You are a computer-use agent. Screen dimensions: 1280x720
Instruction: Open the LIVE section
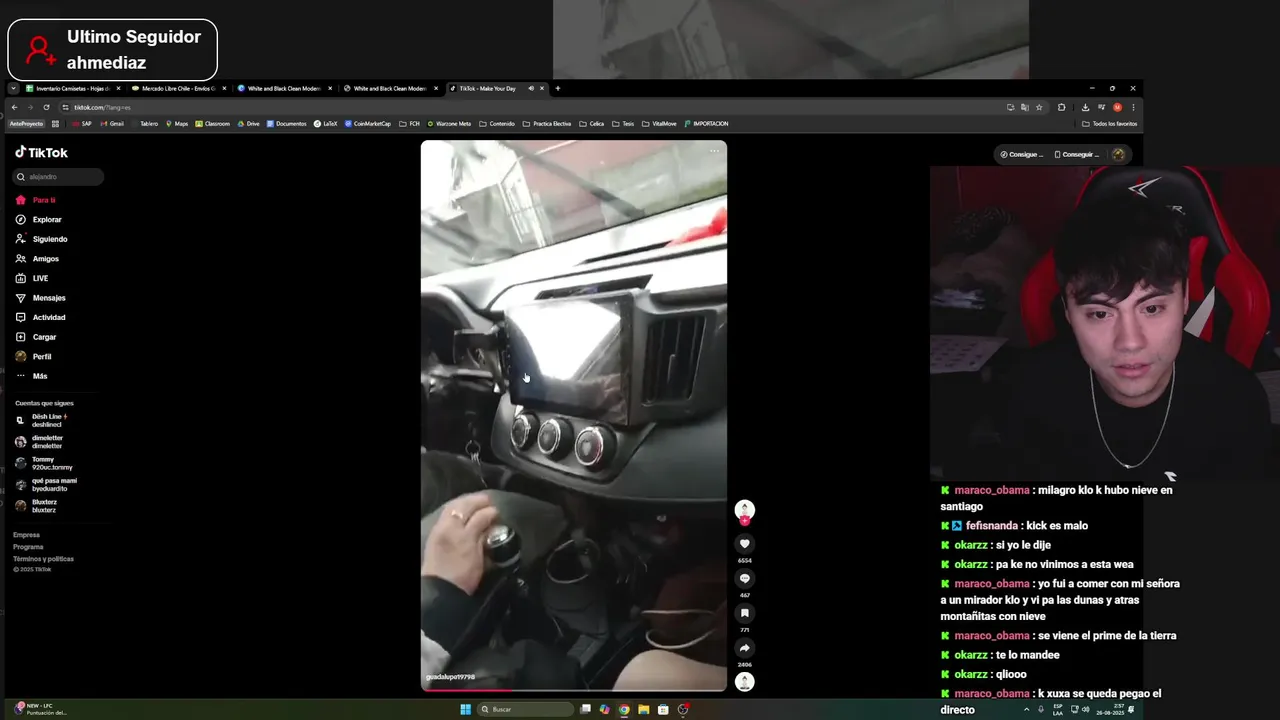pyautogui.click(x=32, y=278)
